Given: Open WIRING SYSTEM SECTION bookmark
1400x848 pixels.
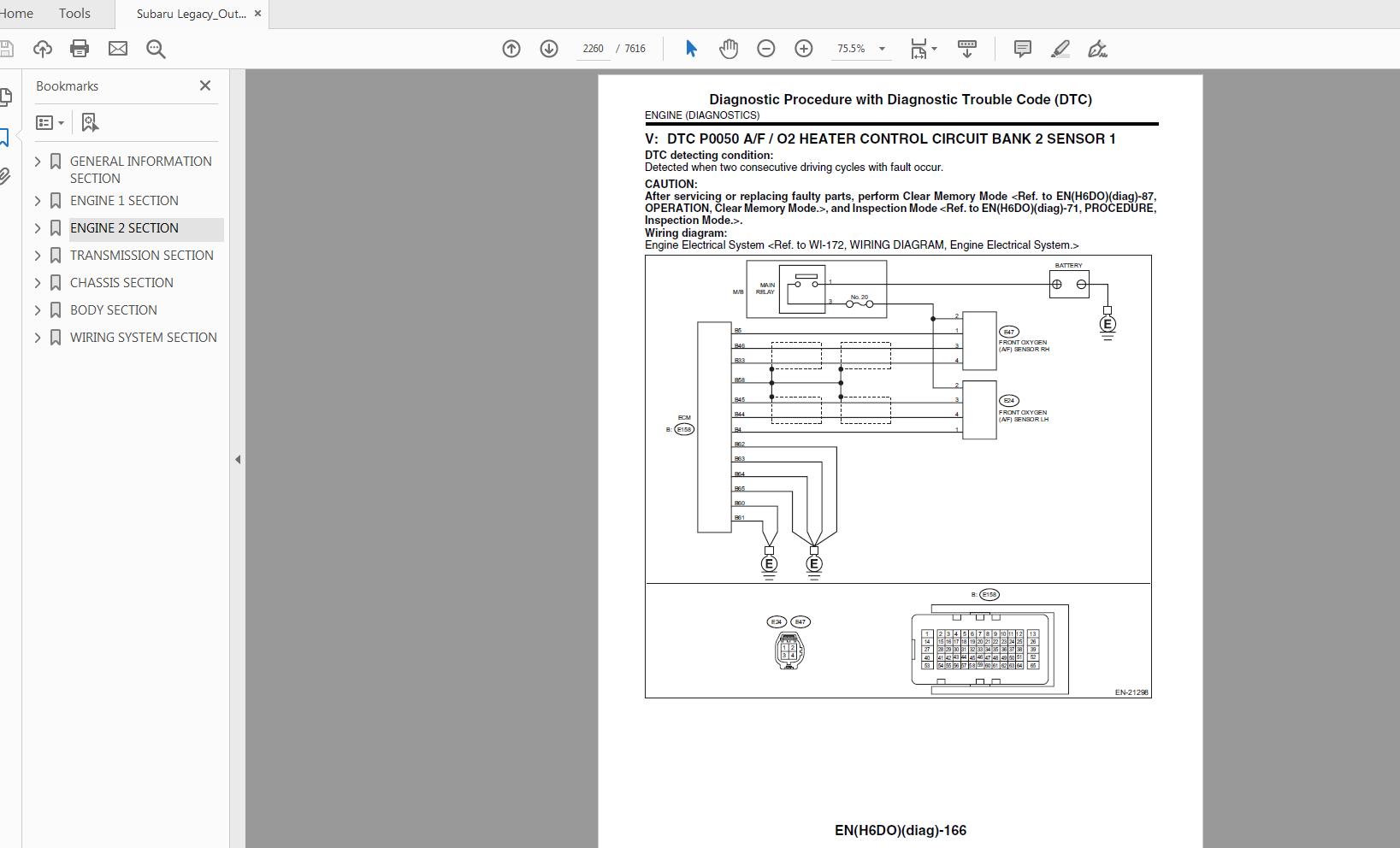Looking at the screenshot, I should tap(144, 338).
